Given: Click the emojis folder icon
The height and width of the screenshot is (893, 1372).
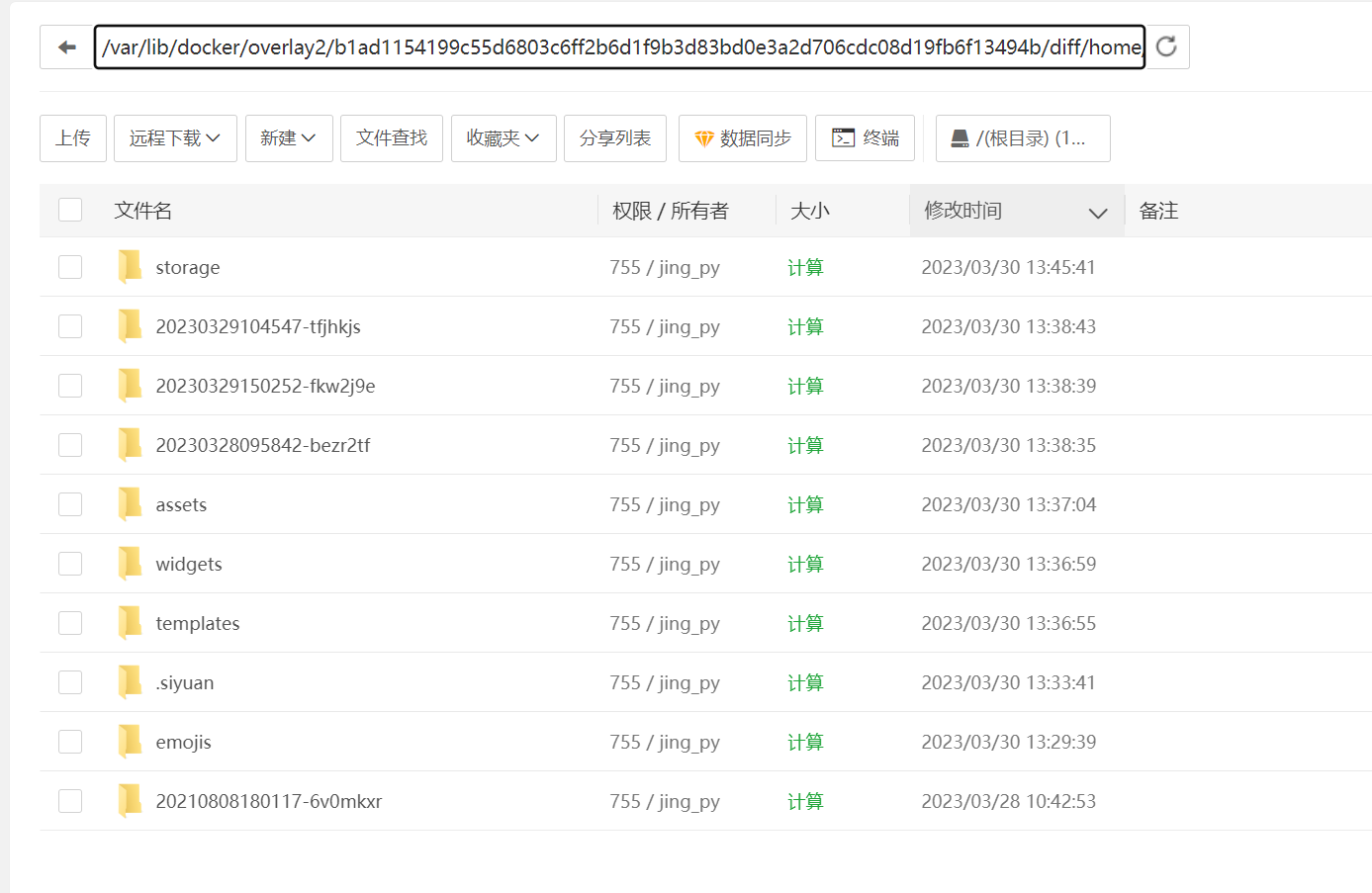Looking at the screenshot, I should pos(130,742).
